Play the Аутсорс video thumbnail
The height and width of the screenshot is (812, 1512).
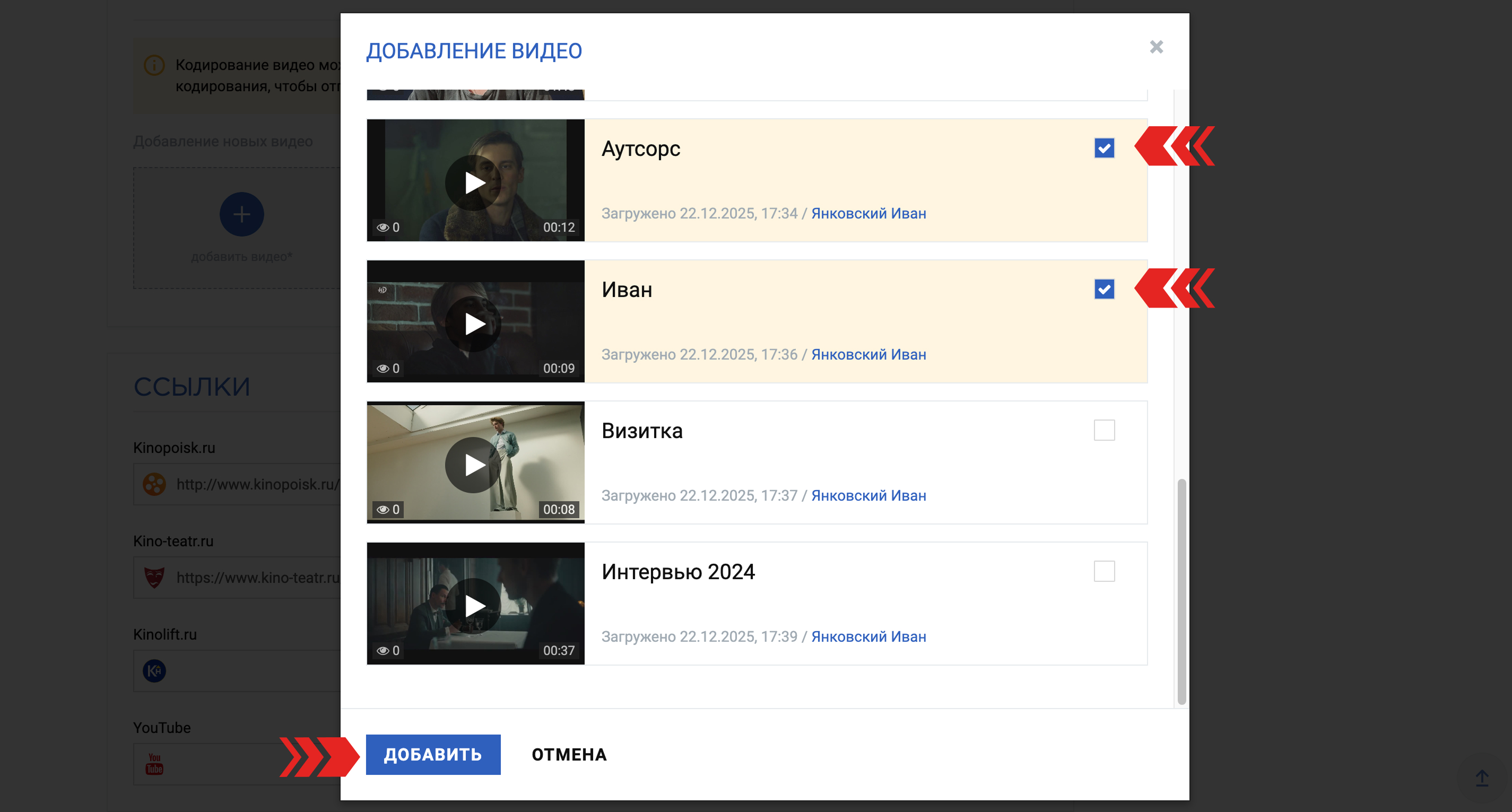(473, 182)
